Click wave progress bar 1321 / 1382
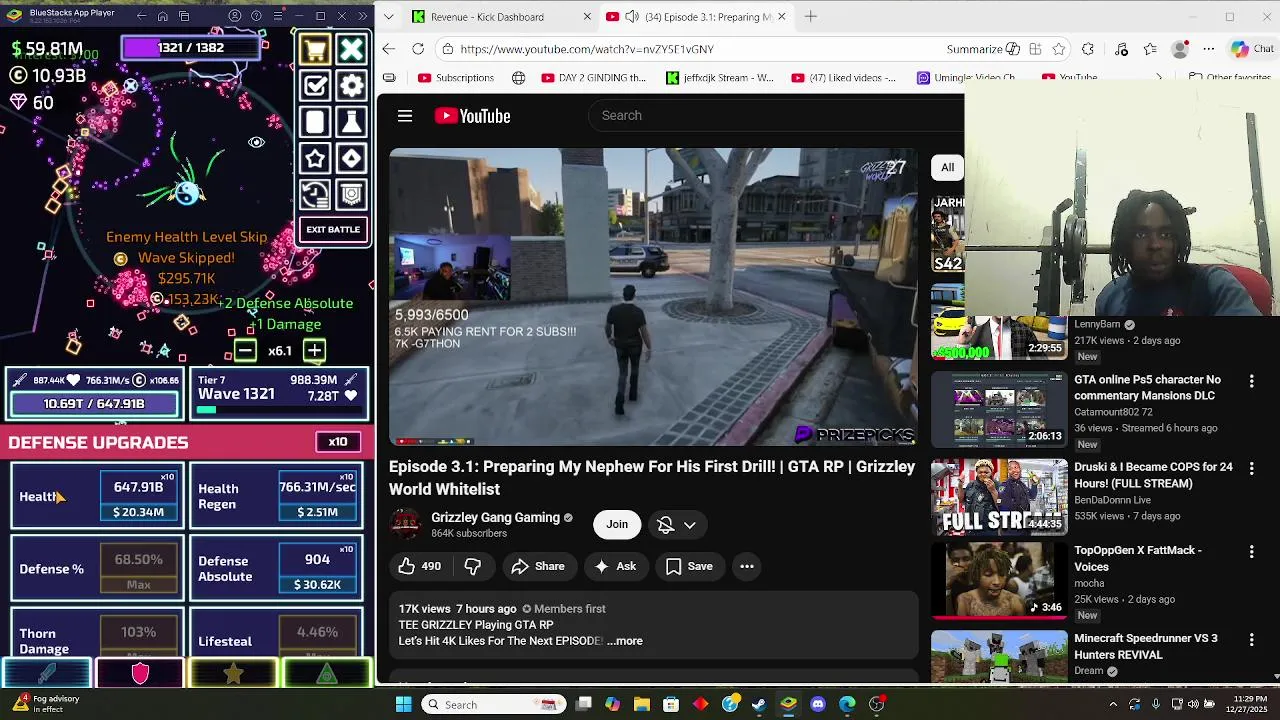 tap(191, 47)
